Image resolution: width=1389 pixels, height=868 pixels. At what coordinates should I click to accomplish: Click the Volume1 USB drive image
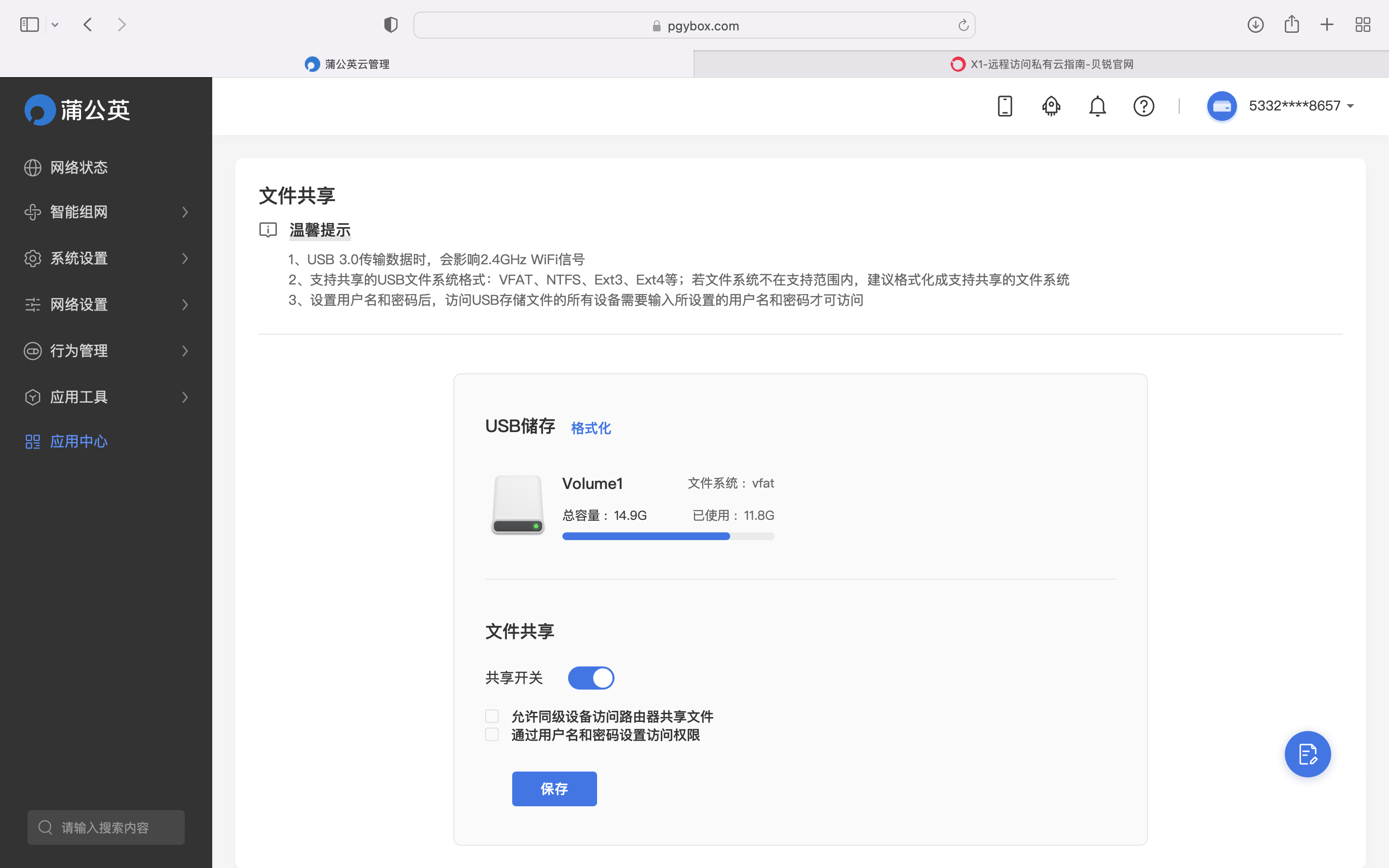click(517, 504)
